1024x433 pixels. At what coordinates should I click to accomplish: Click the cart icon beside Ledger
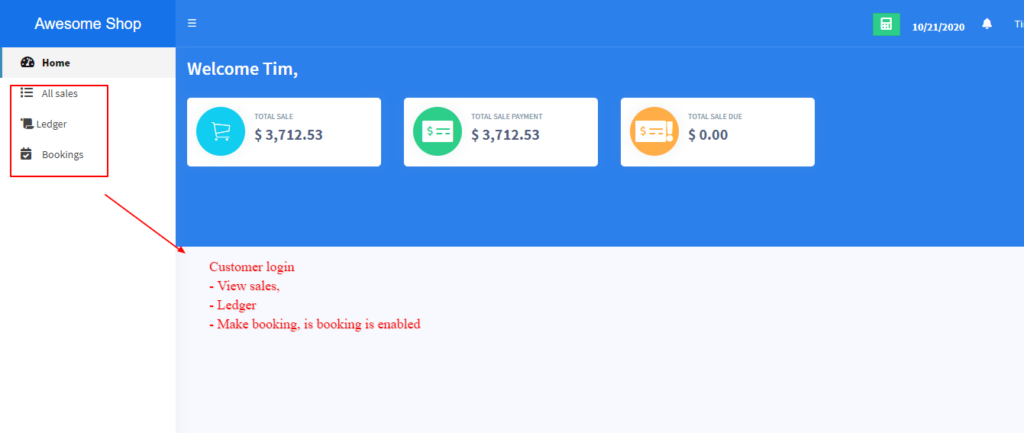point(26,124)
